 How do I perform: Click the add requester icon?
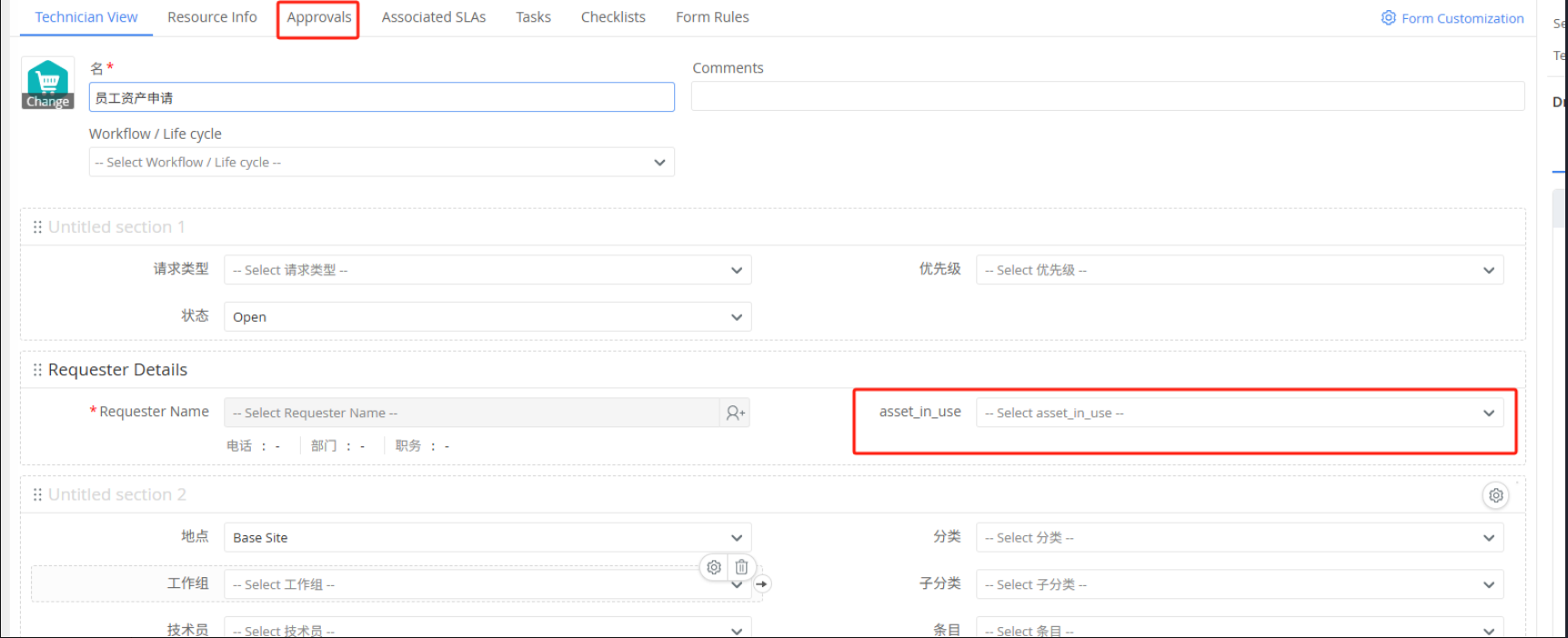tap(735, 414)
